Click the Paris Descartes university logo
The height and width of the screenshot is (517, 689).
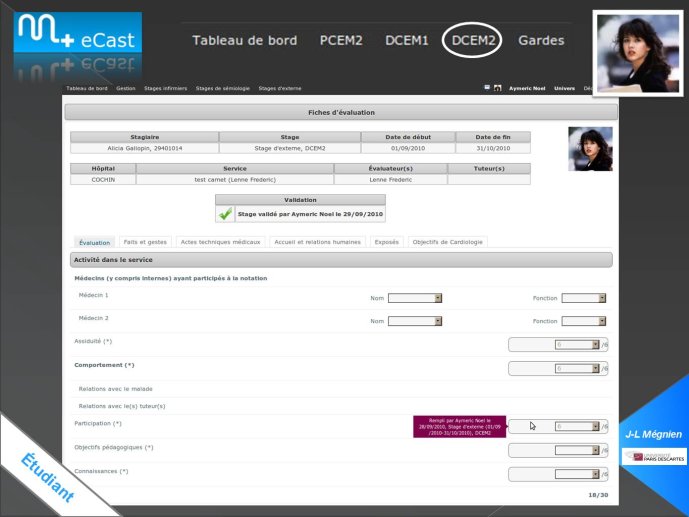(x=654, y=456)
